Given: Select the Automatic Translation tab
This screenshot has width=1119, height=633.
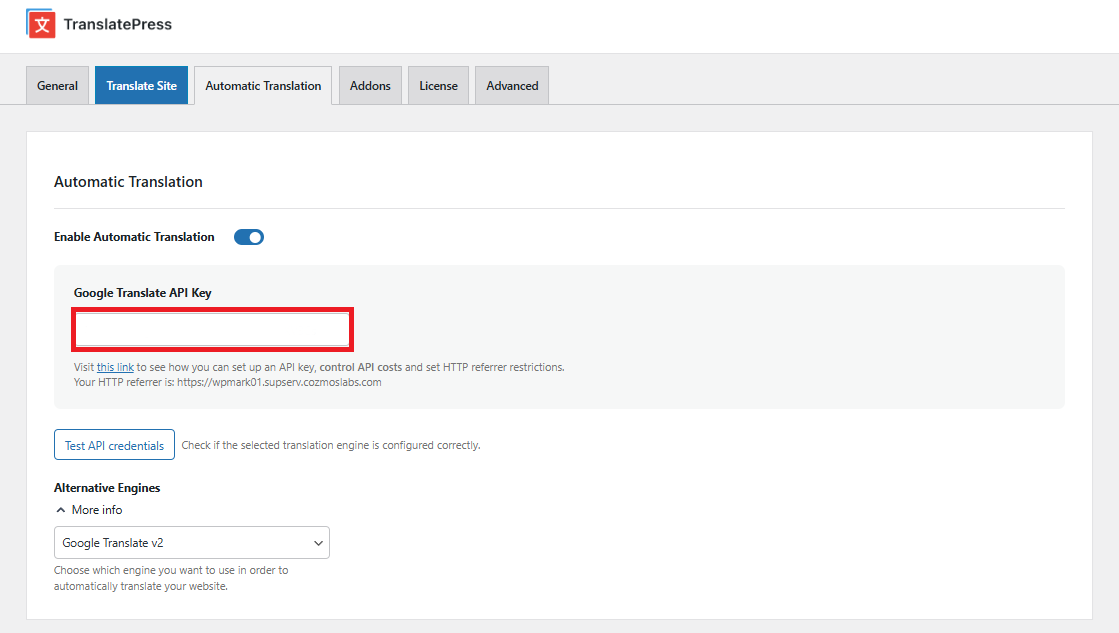Looking at the screenshot, I should click(x=262, y=85).
